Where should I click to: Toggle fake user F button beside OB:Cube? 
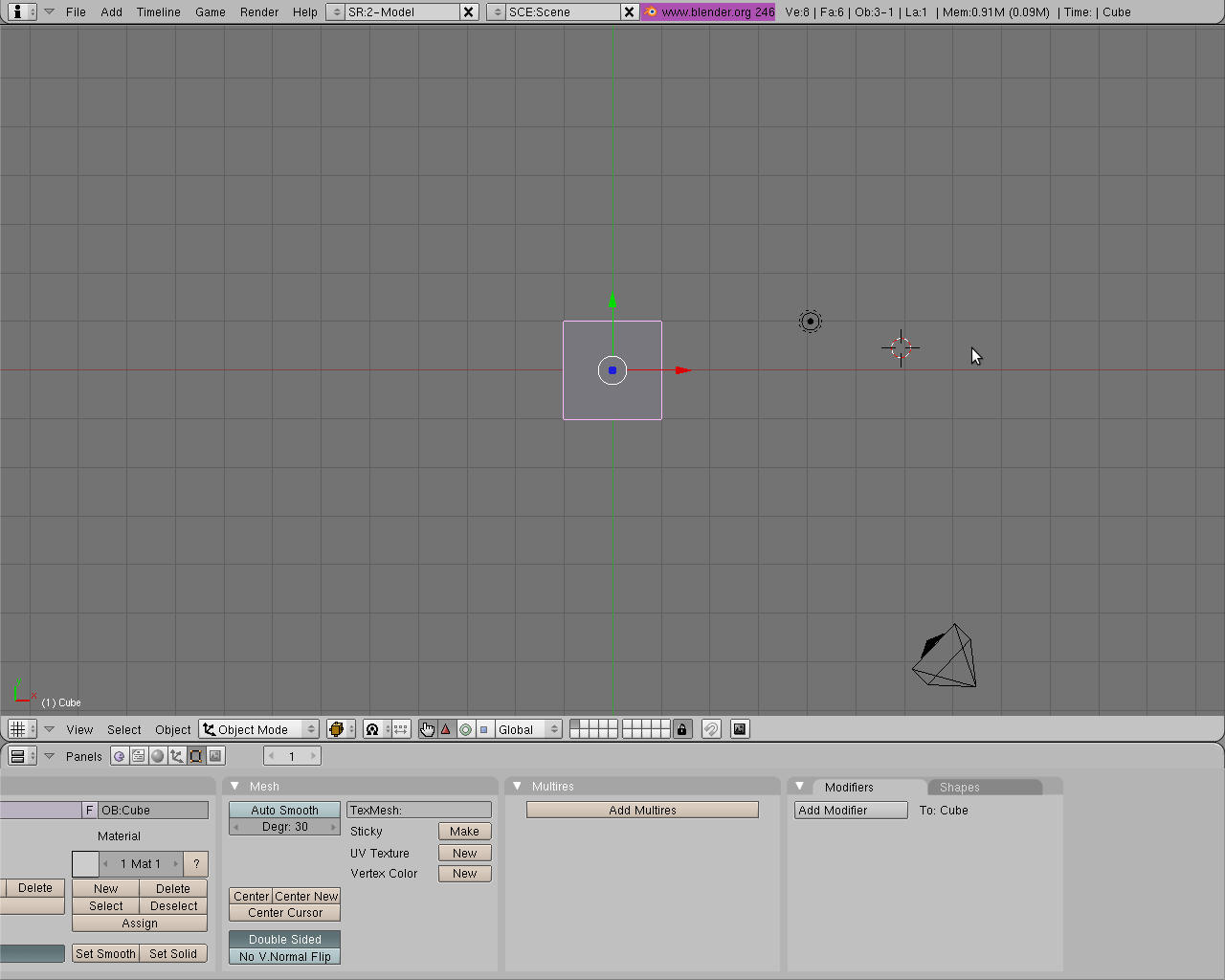click(x=90, y=810)
